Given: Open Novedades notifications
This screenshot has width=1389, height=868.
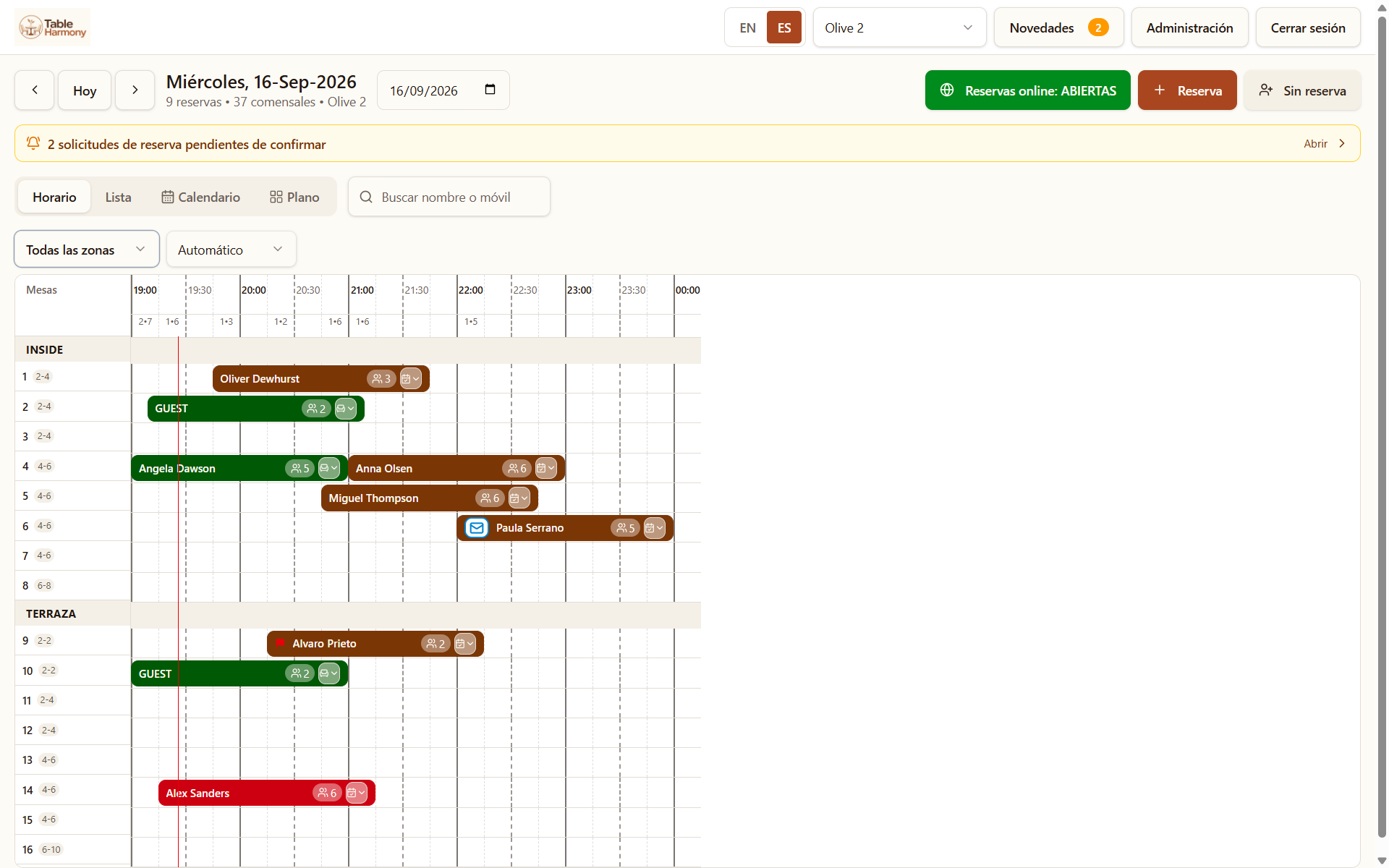Looking at the screenshot, I should tap(1058, 27).
